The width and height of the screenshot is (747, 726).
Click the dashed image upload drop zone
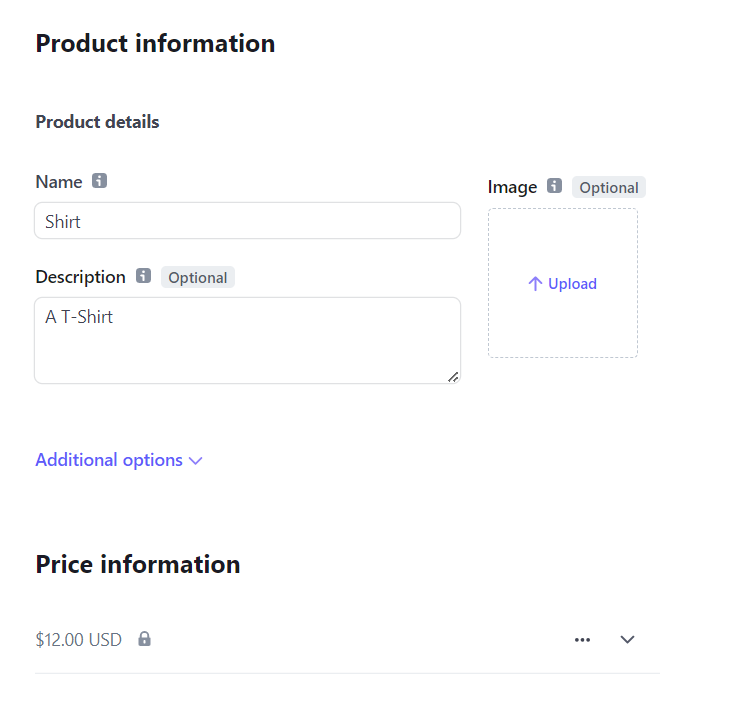coord(563,283)
